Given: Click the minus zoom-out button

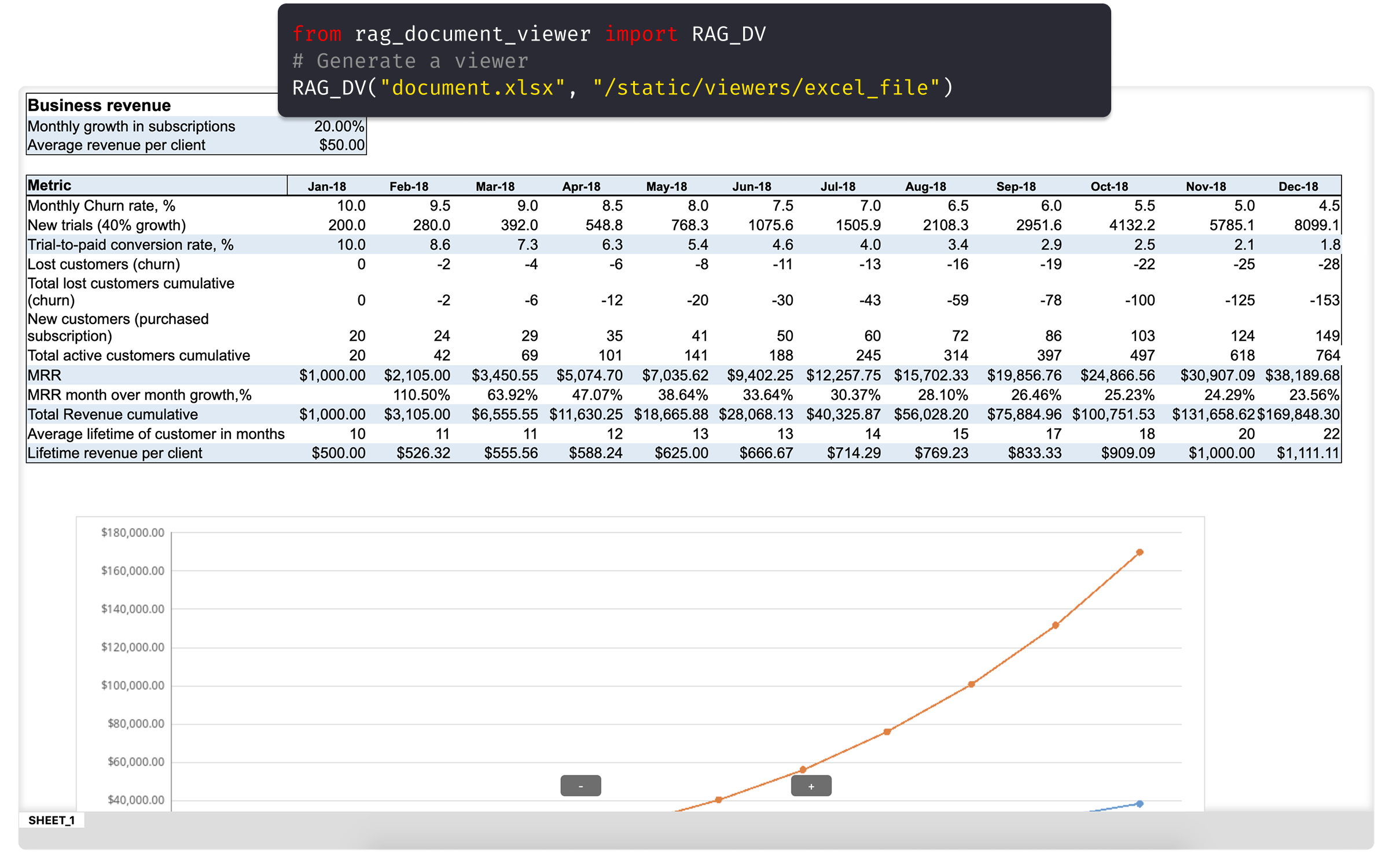Looking at the screenshot, I should [x=580, y=786].
